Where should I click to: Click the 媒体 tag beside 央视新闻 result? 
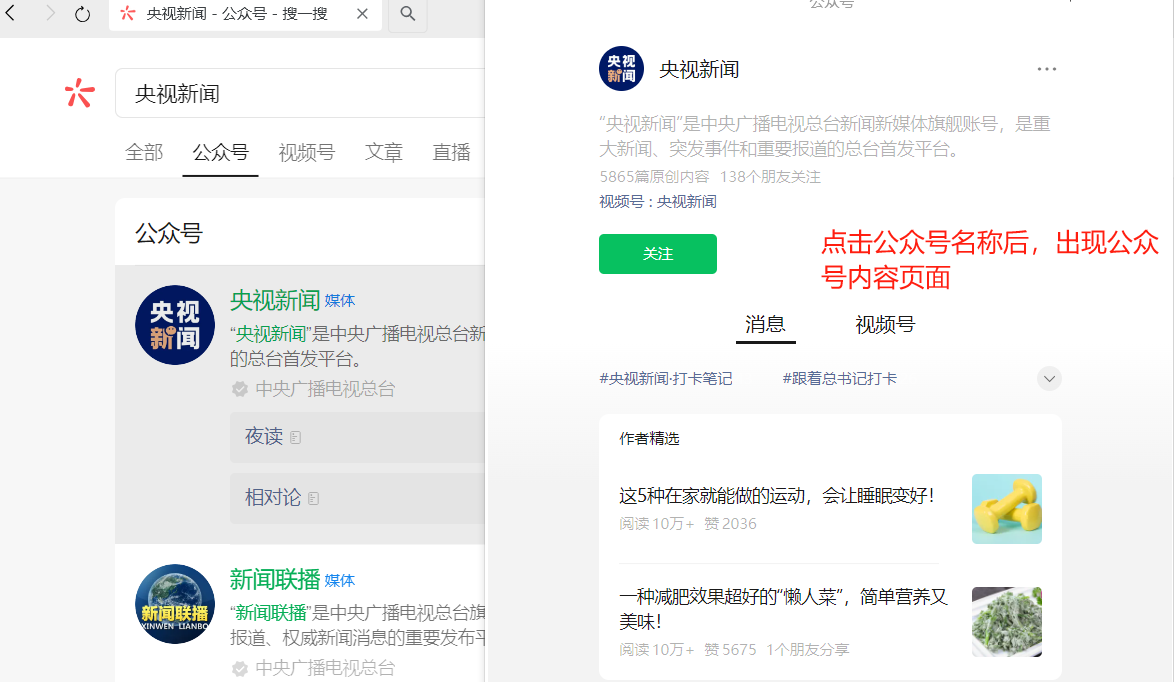click(340, 301)
